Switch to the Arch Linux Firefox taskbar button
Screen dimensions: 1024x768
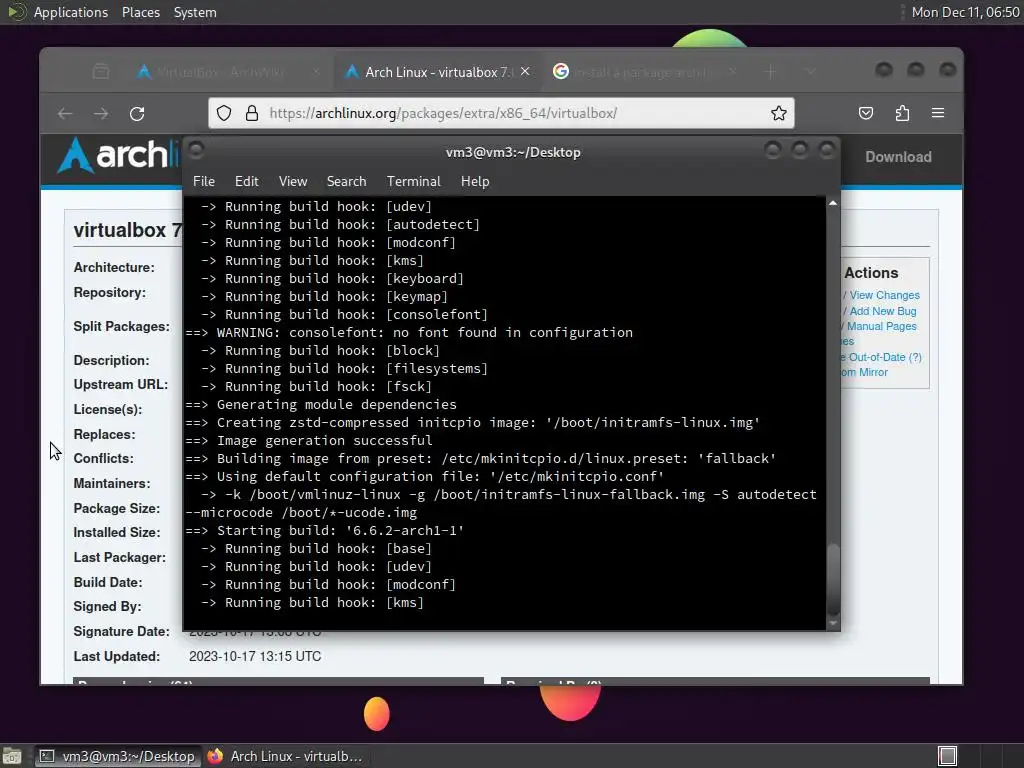(x=285, y=756)
